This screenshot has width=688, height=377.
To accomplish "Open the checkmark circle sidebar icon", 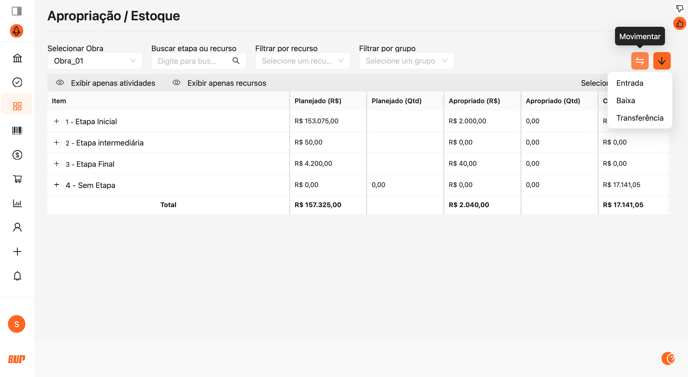I will coord(17,82).
